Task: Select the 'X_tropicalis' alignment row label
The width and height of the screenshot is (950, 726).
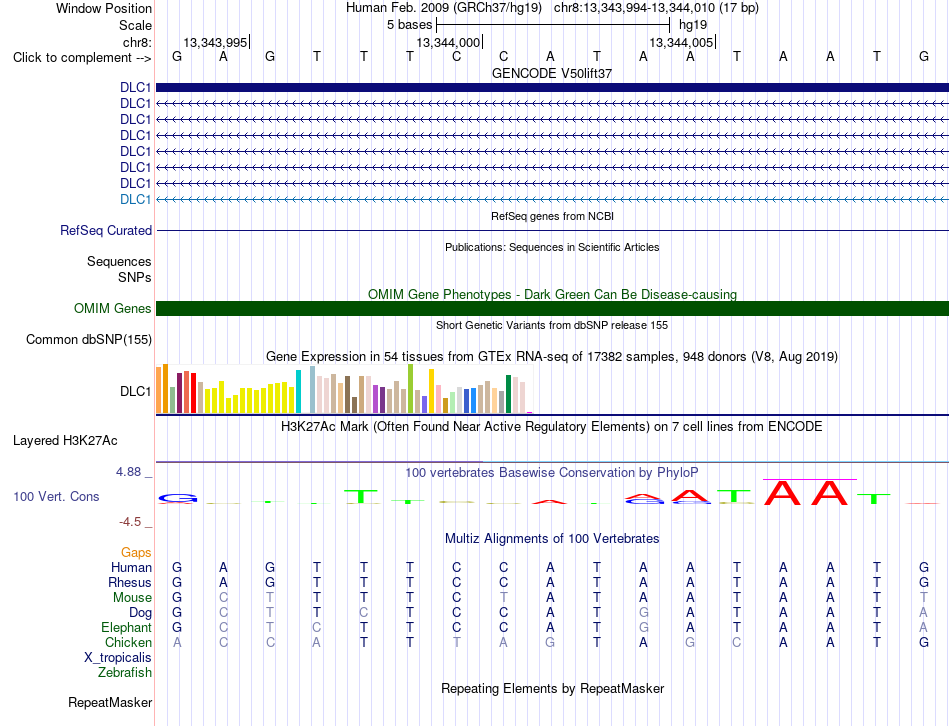Action: point(118,658)
